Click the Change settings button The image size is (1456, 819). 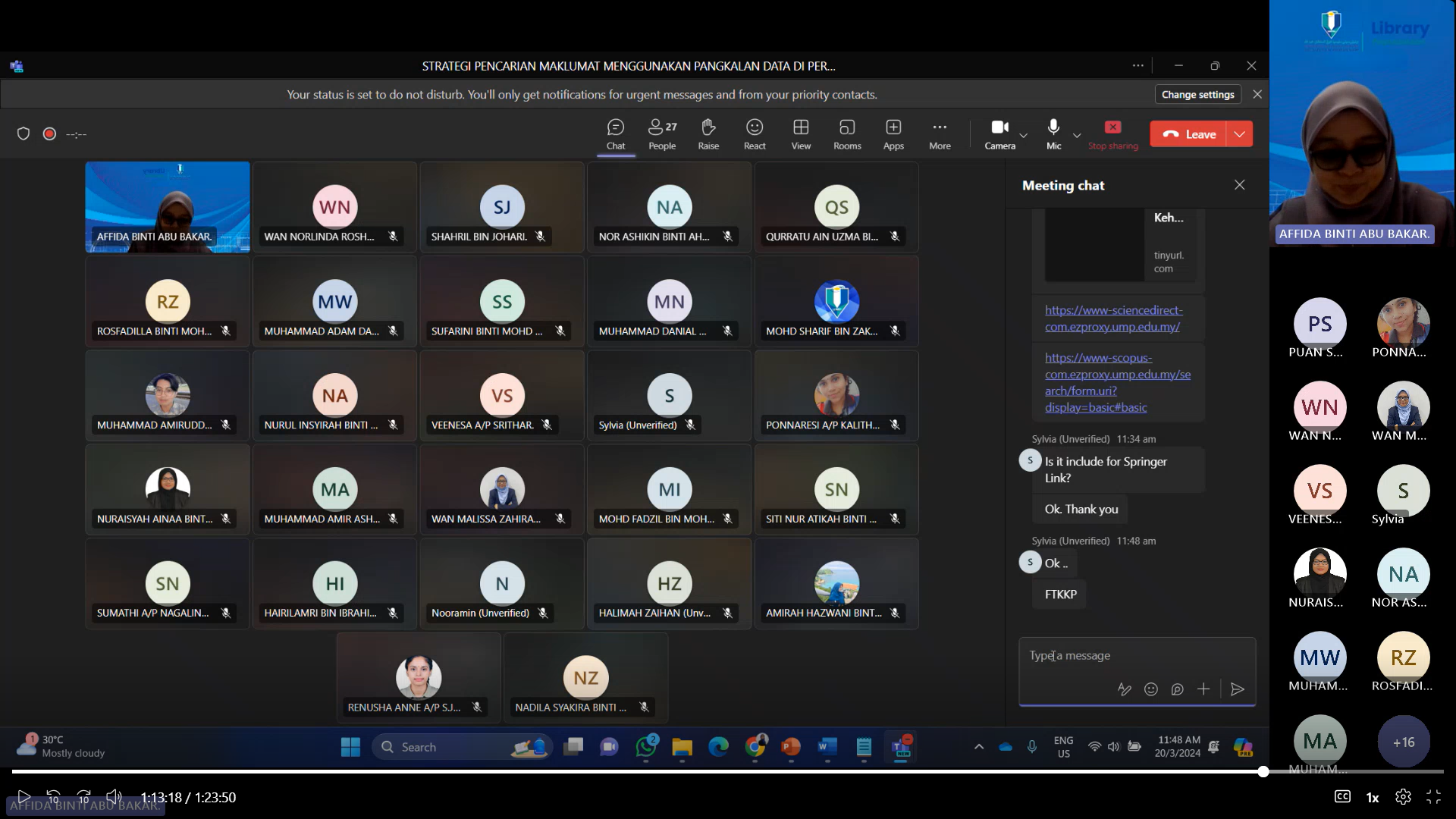point(1198,95)
